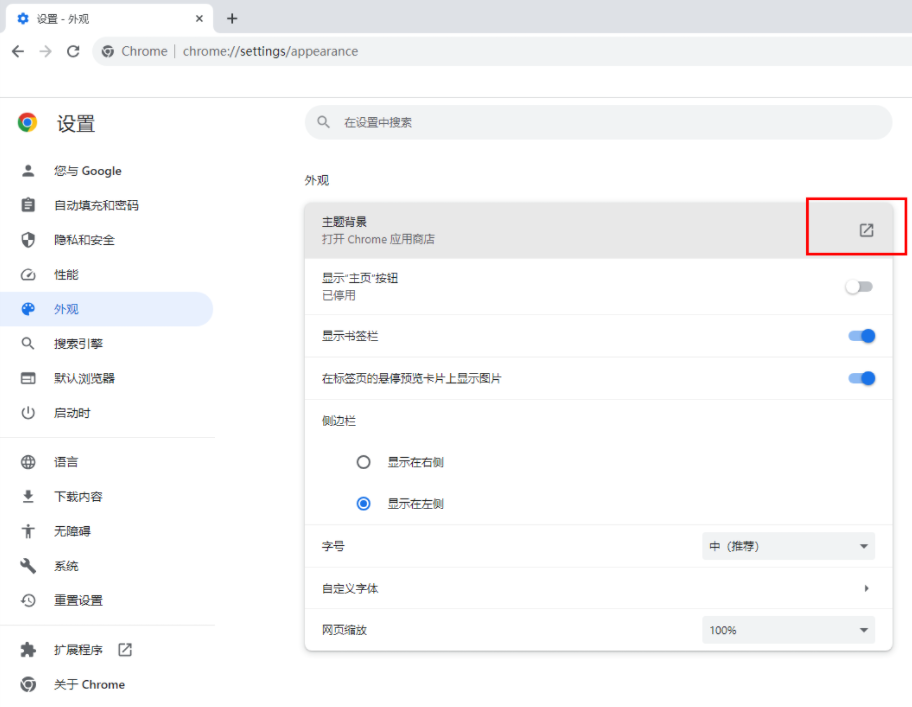Viewport: 912px width, 707px height.
Task: Click the external link icon next to 扩展程序
Action: coord(125,649)
